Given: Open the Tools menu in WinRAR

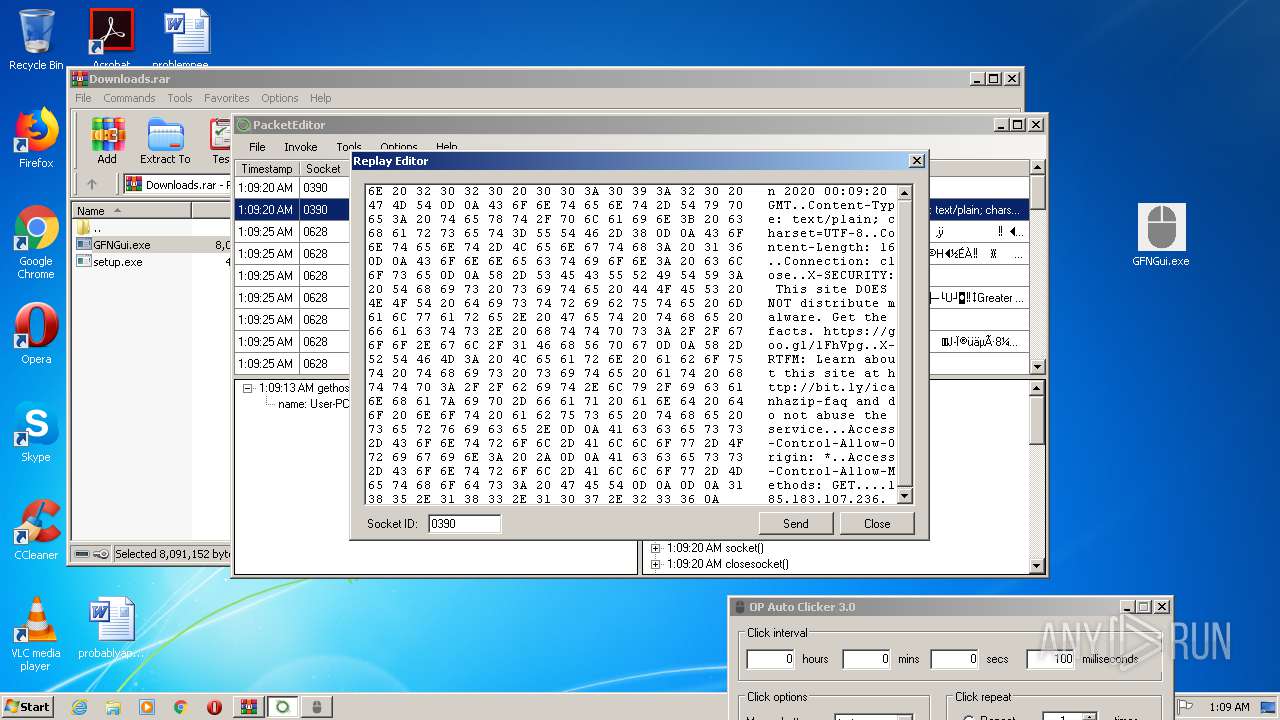Looking at the screenshot, I should pyautogui.click(x=180, y=98).
